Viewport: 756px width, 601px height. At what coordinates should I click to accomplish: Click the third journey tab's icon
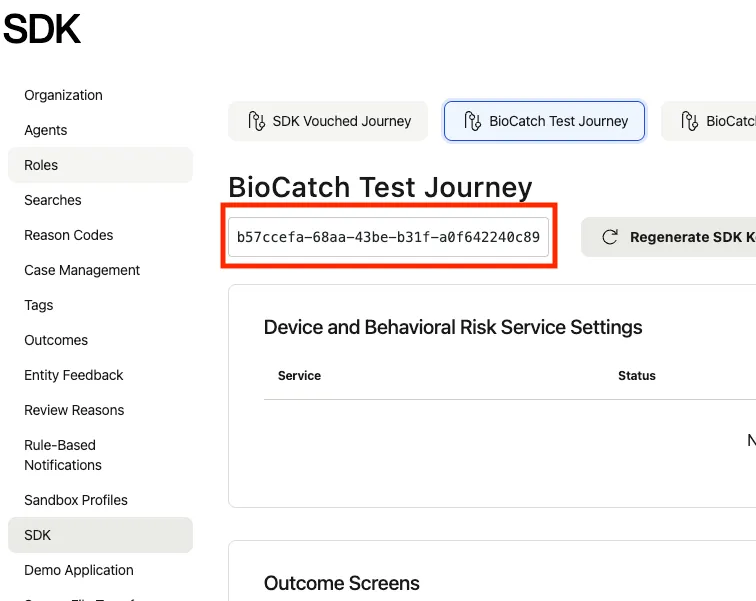tap(688, 121)
